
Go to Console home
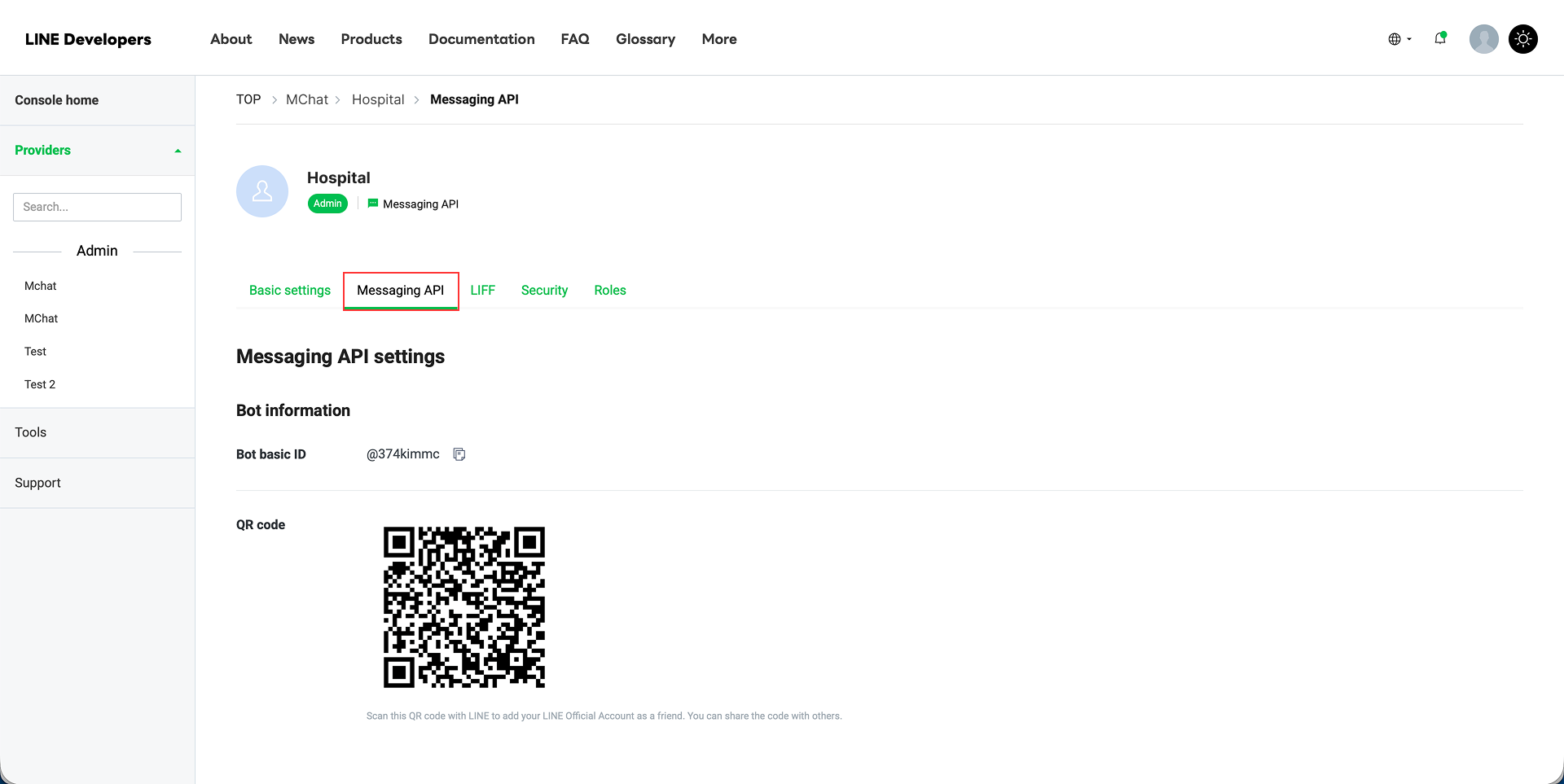(56, 99)
